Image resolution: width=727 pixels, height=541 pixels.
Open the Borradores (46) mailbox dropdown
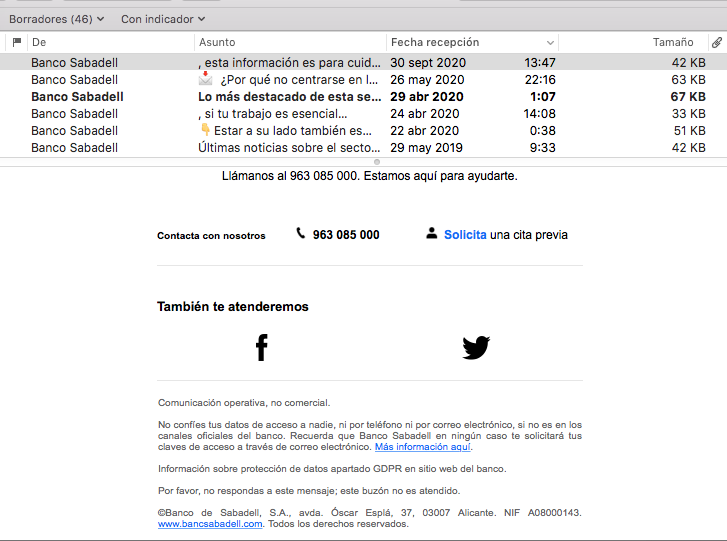tap(56, 19)
